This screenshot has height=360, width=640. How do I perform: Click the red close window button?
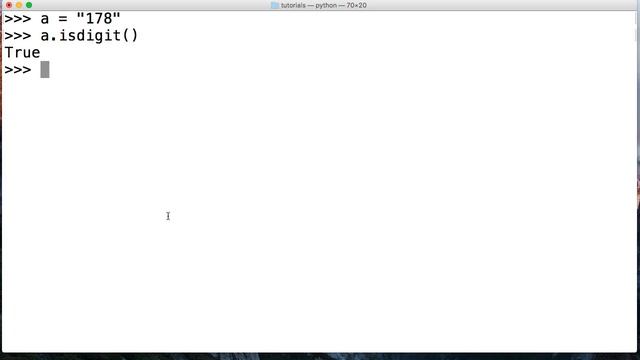pos(9,5)
